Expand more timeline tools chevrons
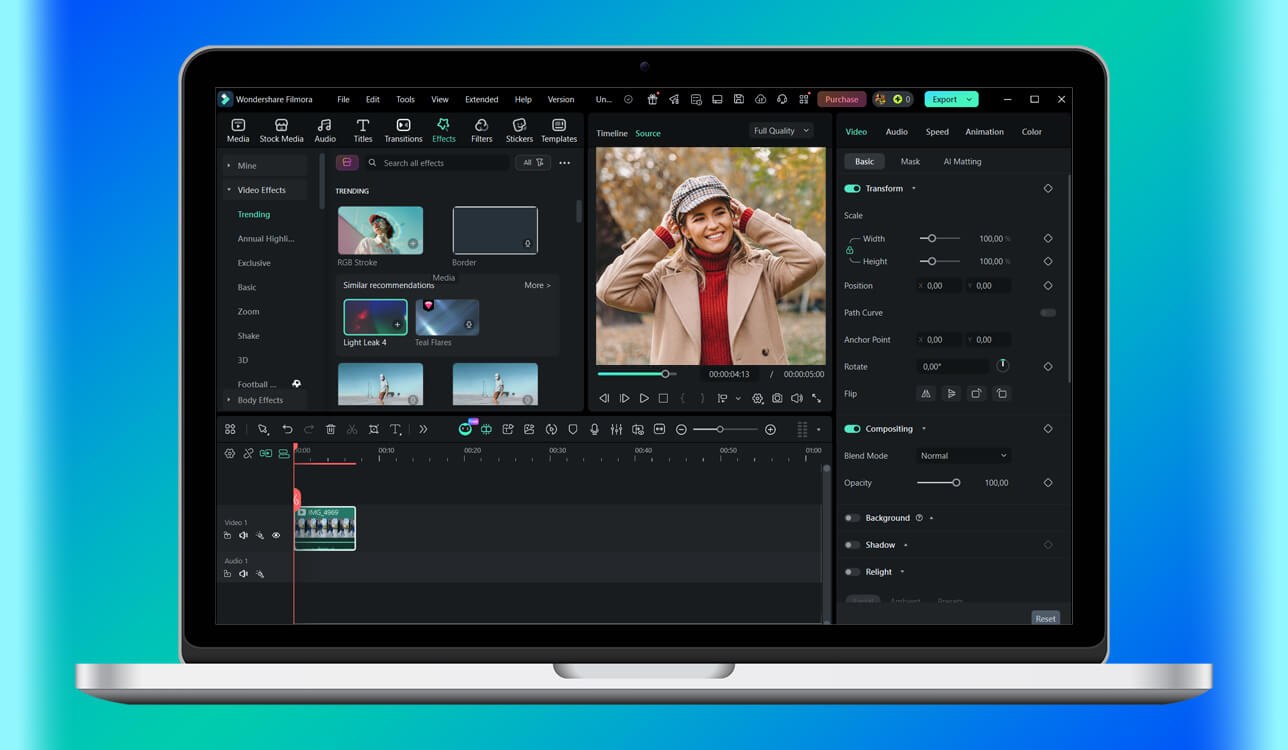Viewport: 1288px width, 750px height. tap(423, 429)
